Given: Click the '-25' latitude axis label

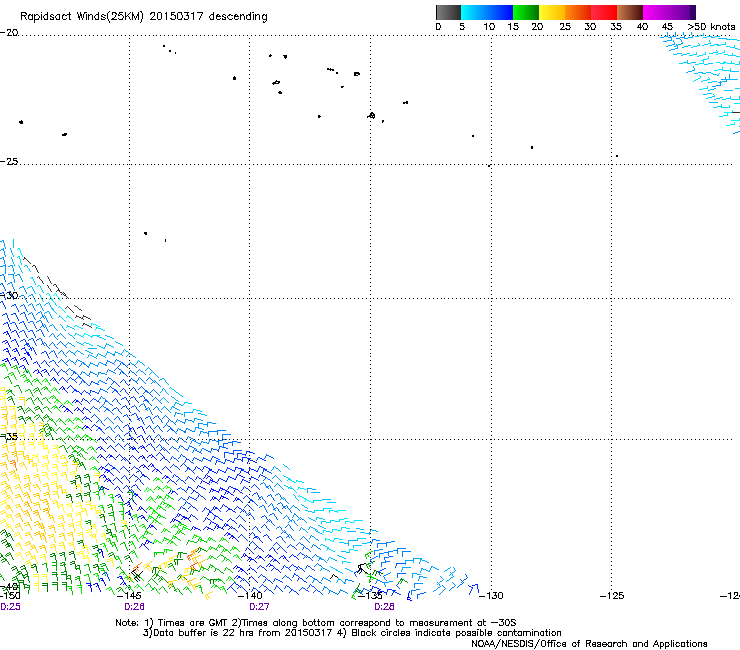Looking at the screenshot, I should (x=9, y=161).
